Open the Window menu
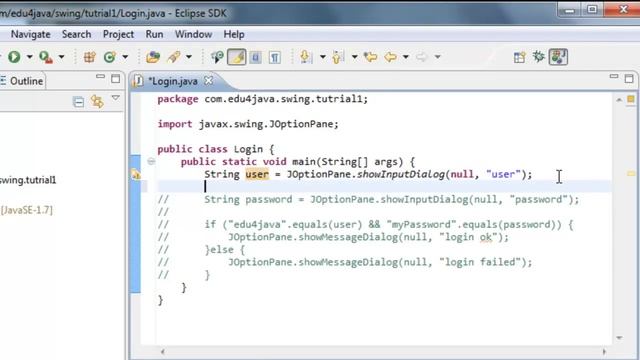The height and width of the screenshot is (360, 640). click(193, 34)
